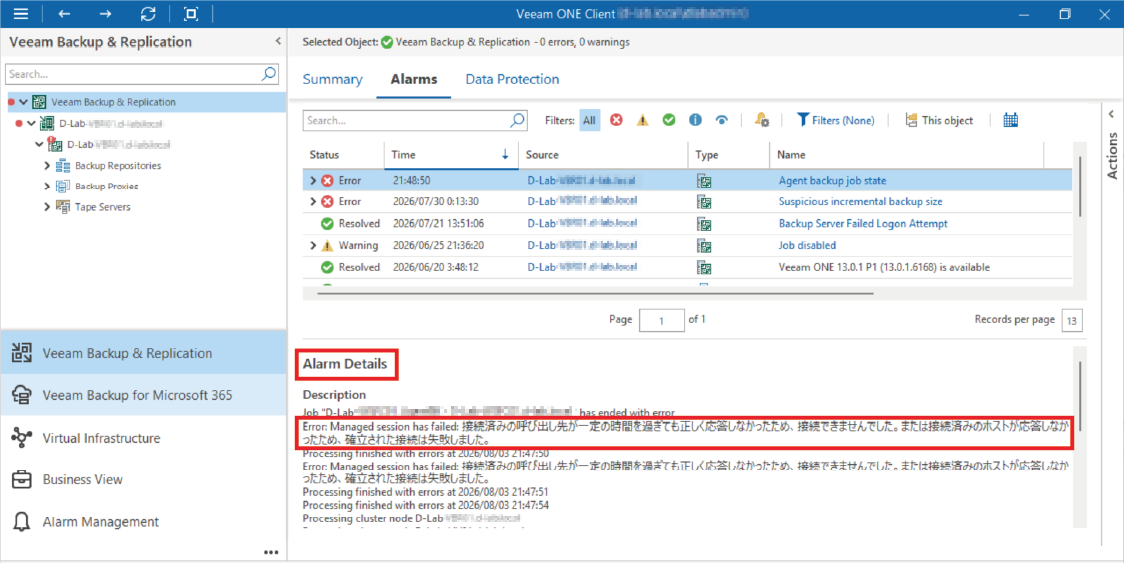Toggle the acknowledged filter eye icon
Viewport: 1125px width, 563px height.
click(x=722, y=120)
